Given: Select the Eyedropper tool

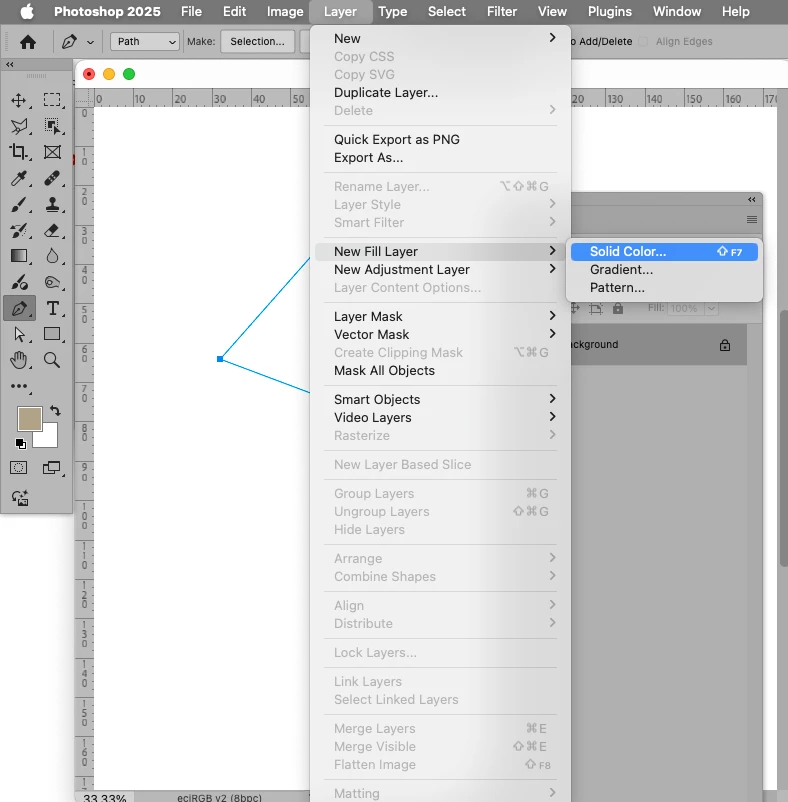Looking at the screenshot, I should [x=19, y=178].
